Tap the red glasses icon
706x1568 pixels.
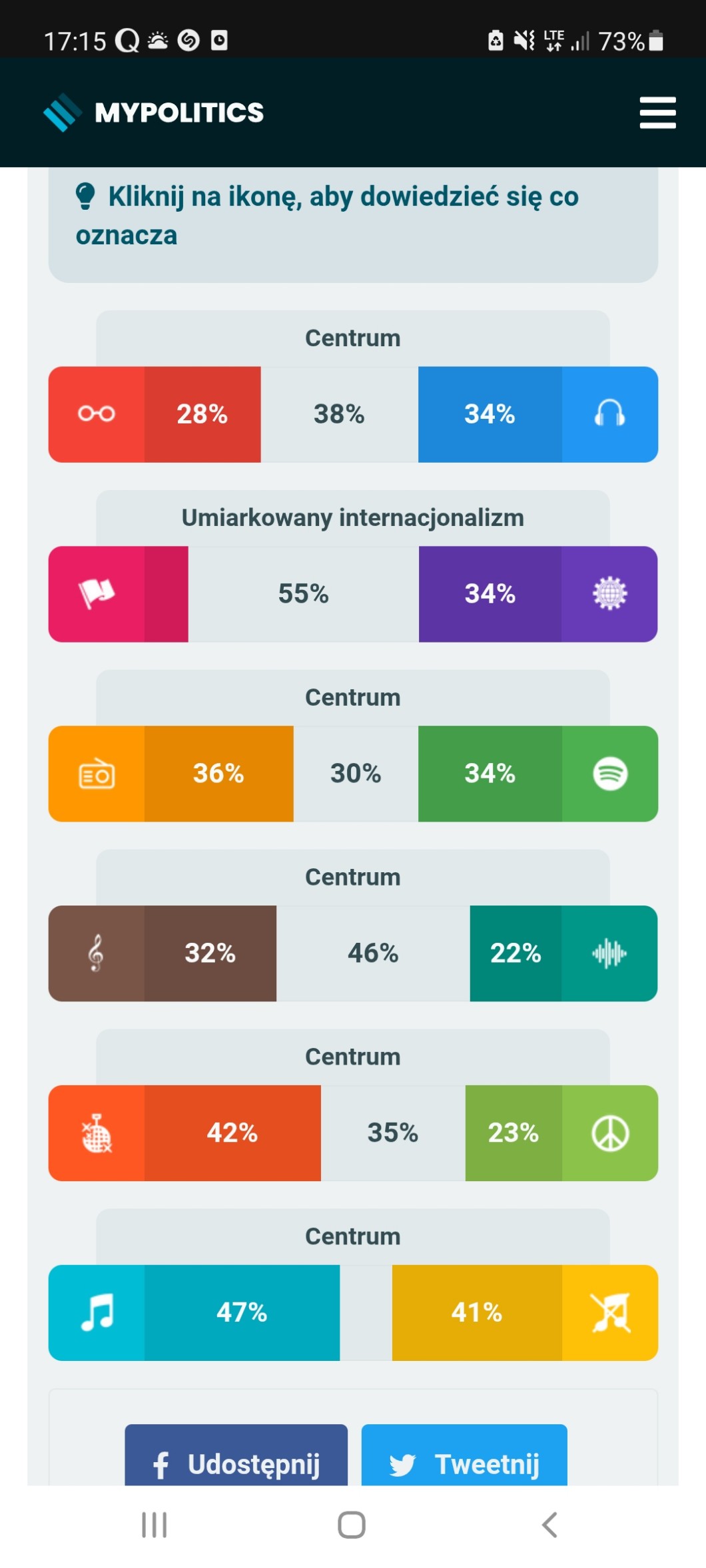pos(97,414)
